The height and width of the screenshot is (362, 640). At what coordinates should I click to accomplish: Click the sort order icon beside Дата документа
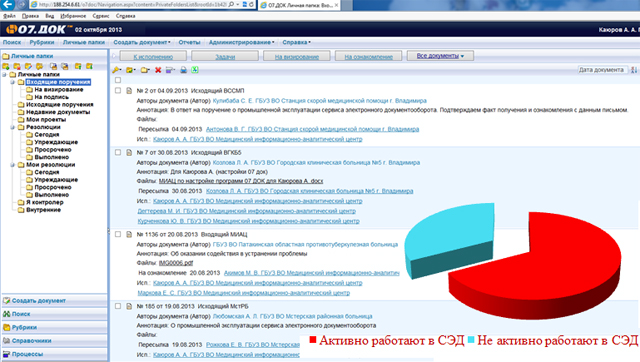coord(634,70)
